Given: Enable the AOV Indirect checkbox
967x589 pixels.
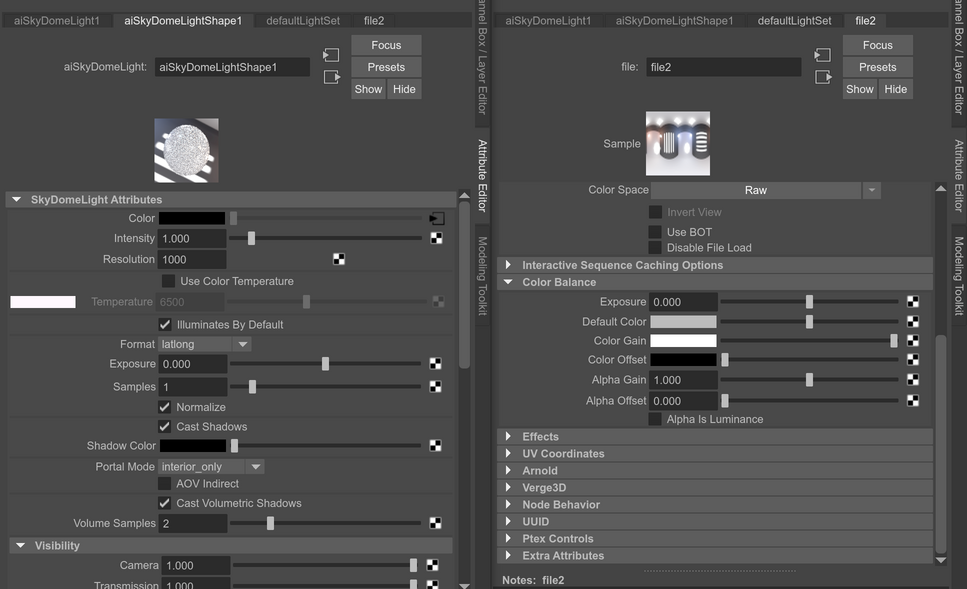Looking at the screenshot, I should 165,484.
